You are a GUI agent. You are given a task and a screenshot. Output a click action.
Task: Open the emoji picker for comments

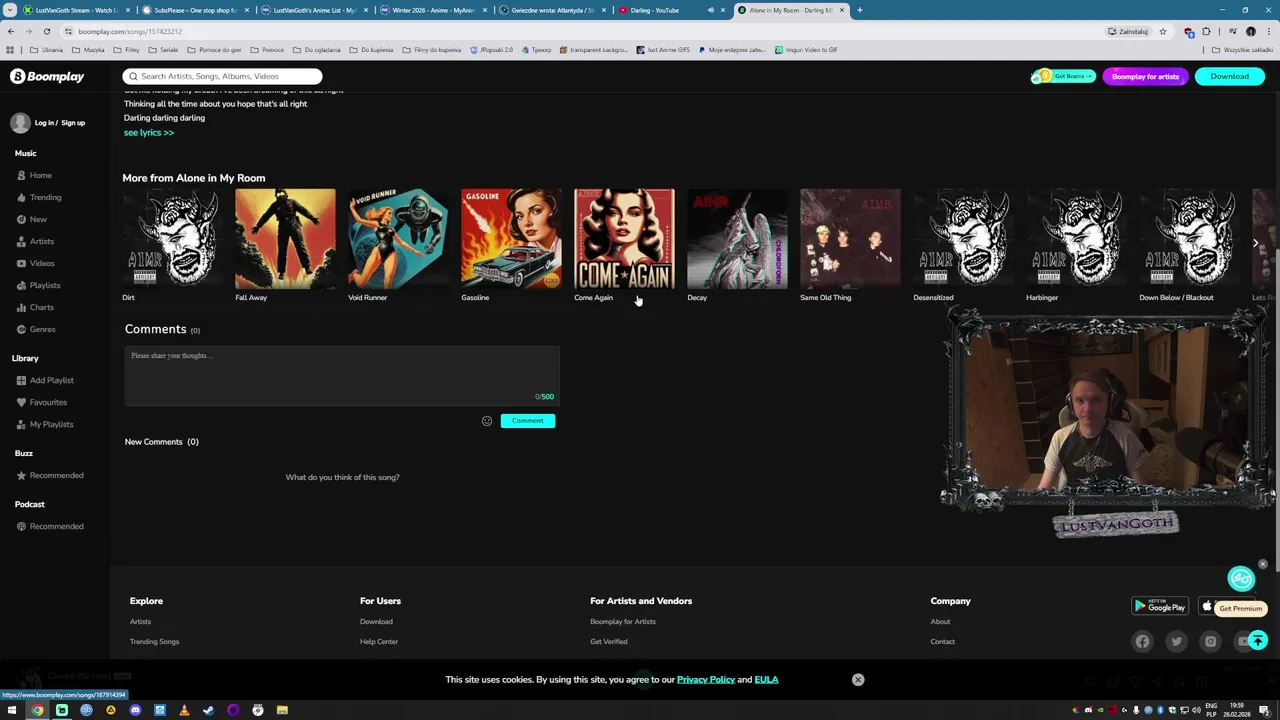(487, 421)
